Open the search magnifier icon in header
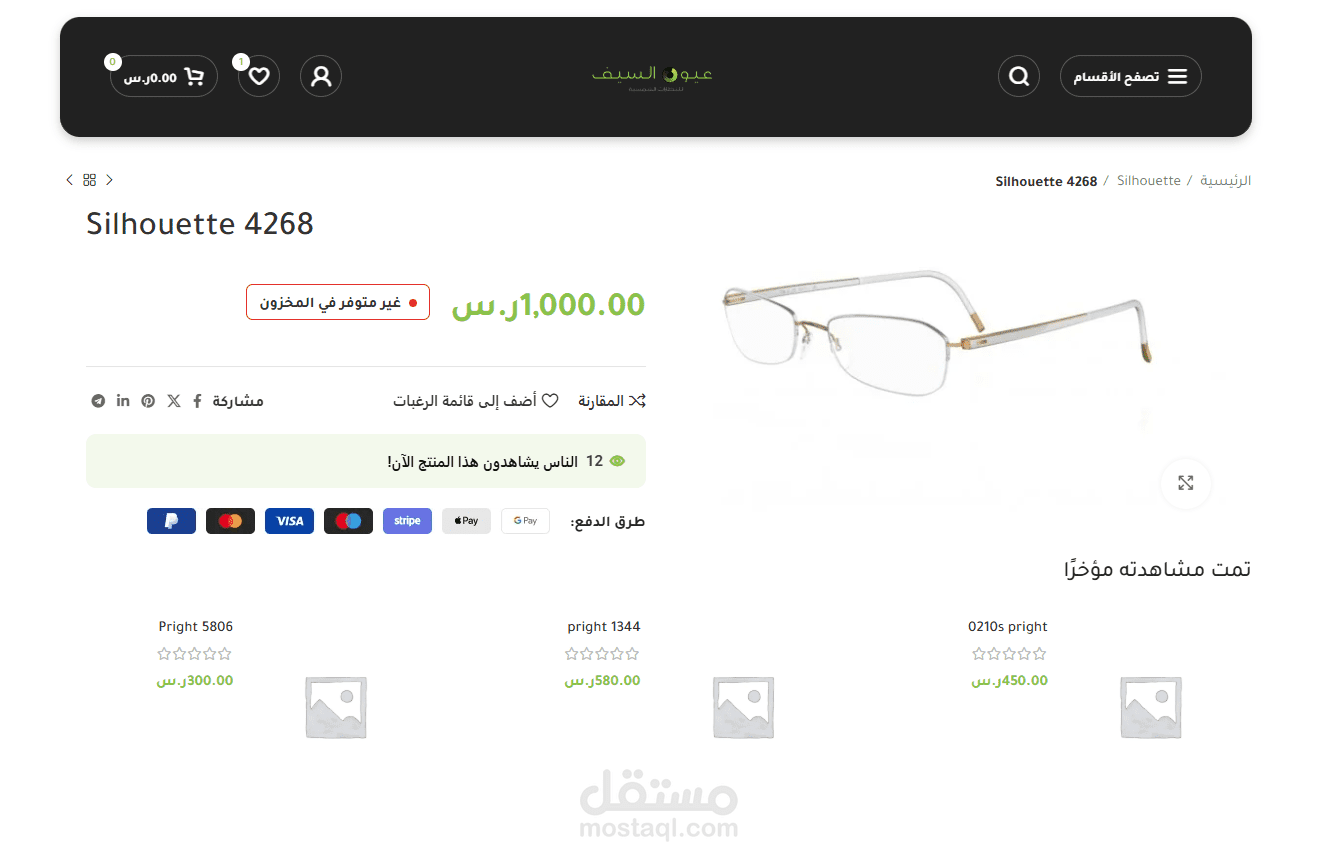This screenshot has height=859, width=1319. (1018, 76)
